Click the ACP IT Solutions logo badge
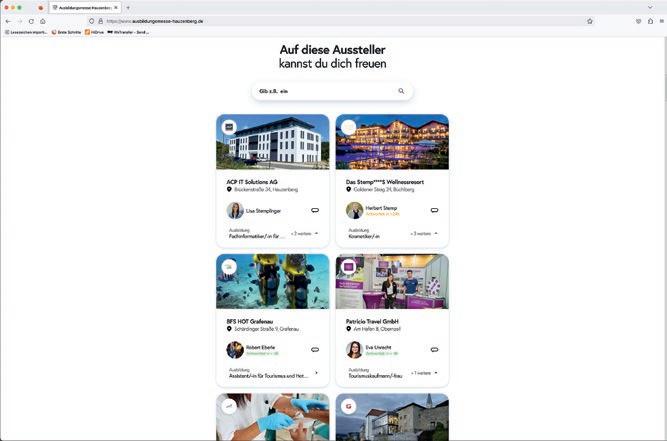667x441 pixels. 229,127
